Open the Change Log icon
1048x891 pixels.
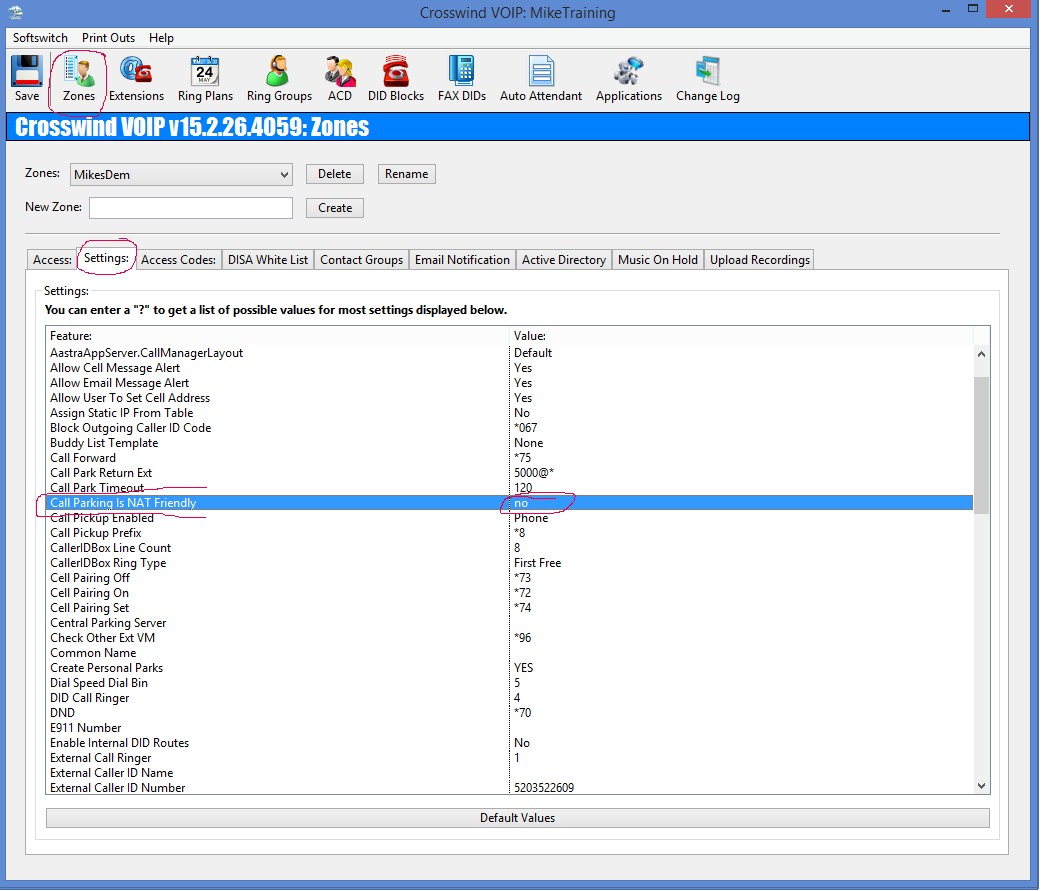click(x=707, y=77)
